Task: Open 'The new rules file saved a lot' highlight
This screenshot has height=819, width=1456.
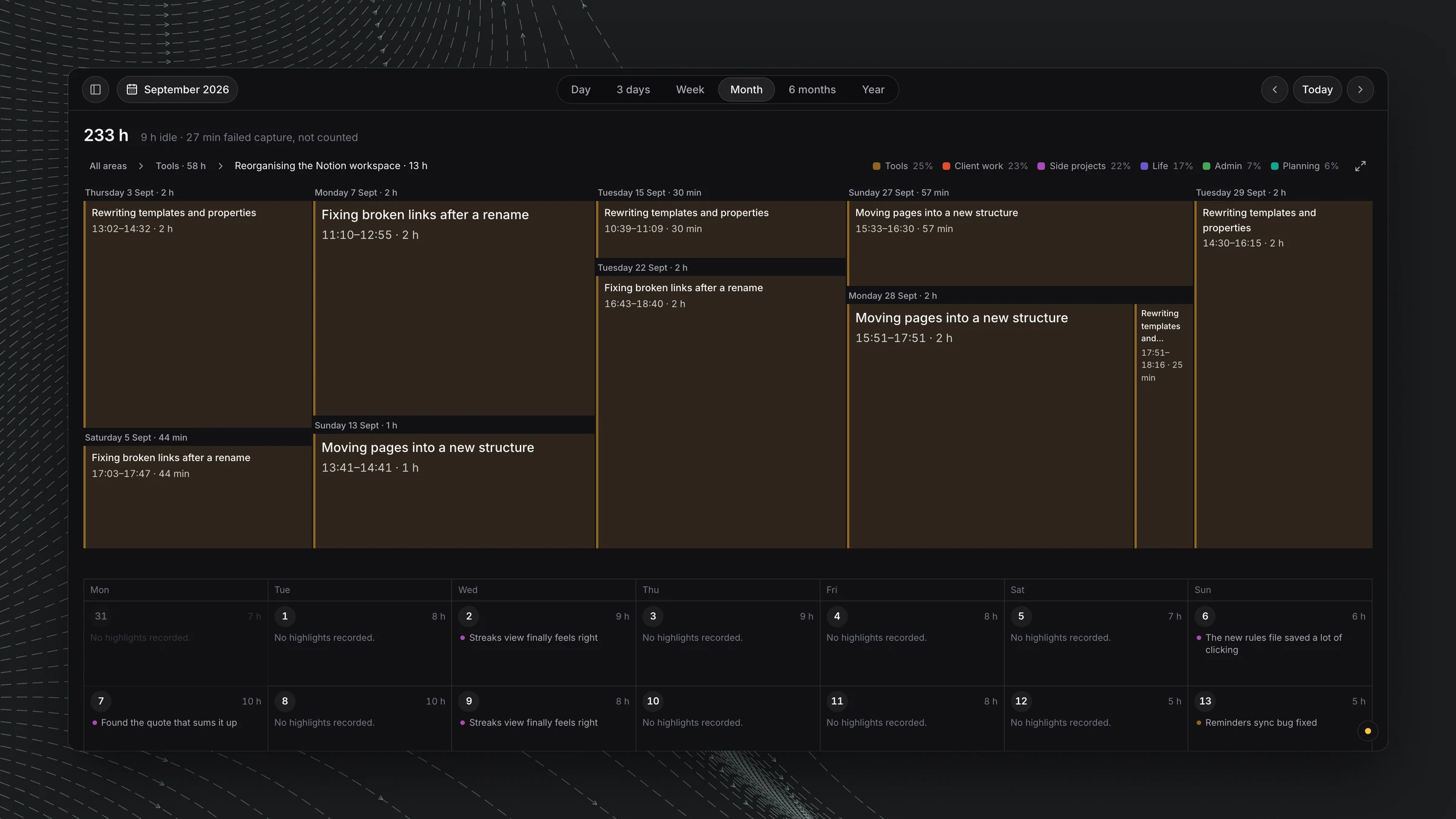Action: (1273, 644)
